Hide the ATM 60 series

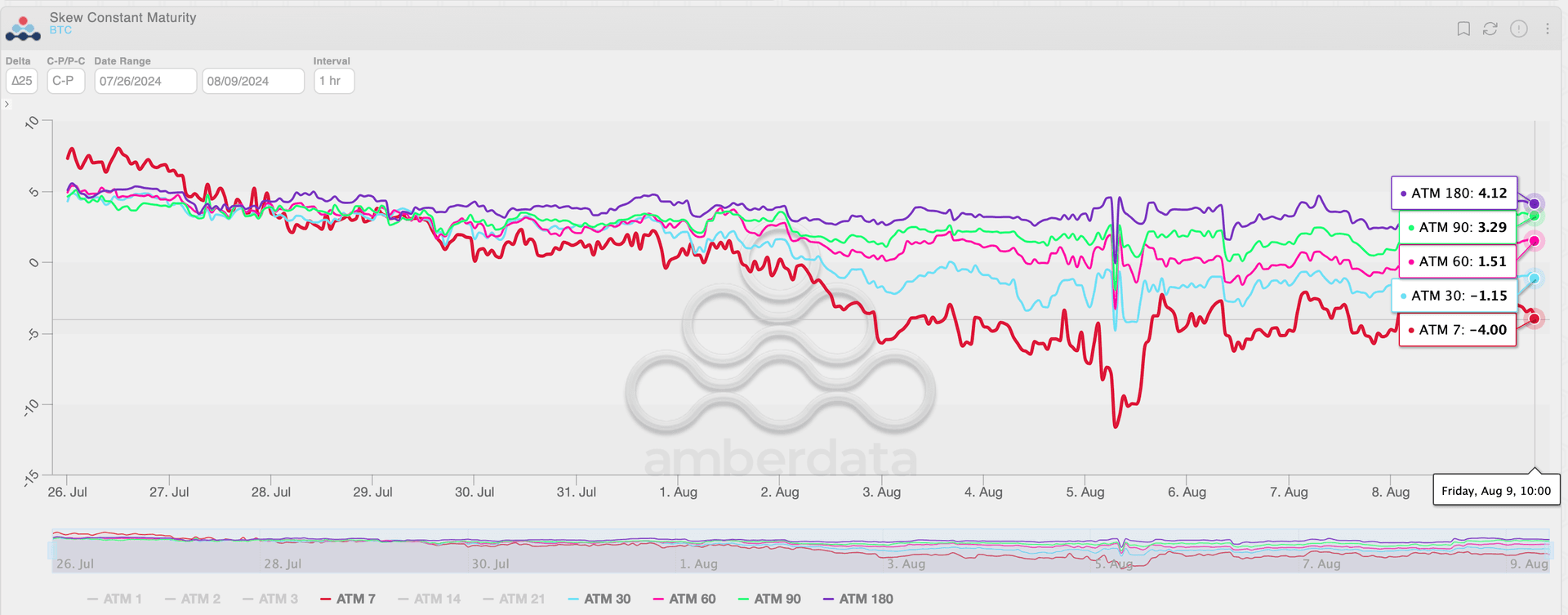click(684, 599)
